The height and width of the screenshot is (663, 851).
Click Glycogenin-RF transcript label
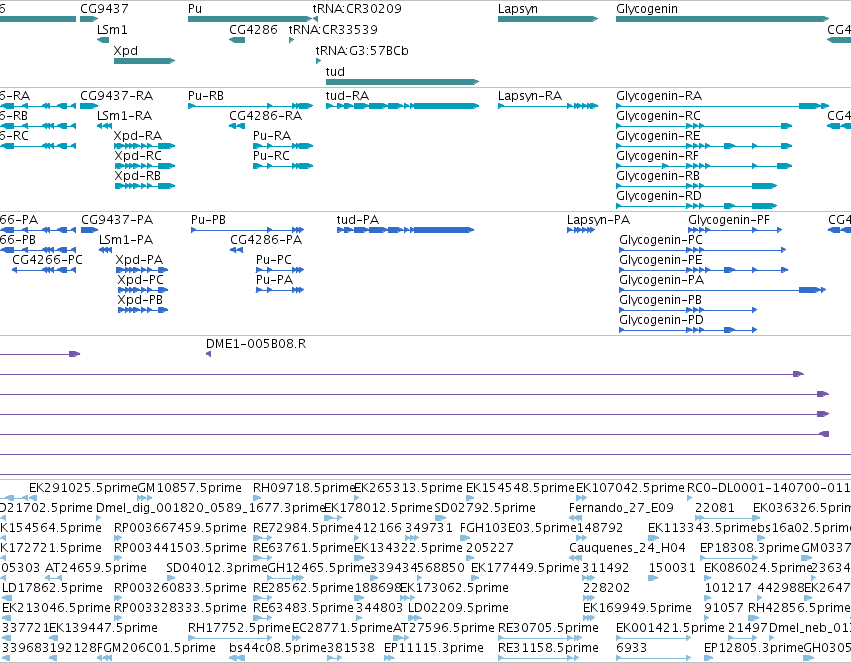coord(657,156)
